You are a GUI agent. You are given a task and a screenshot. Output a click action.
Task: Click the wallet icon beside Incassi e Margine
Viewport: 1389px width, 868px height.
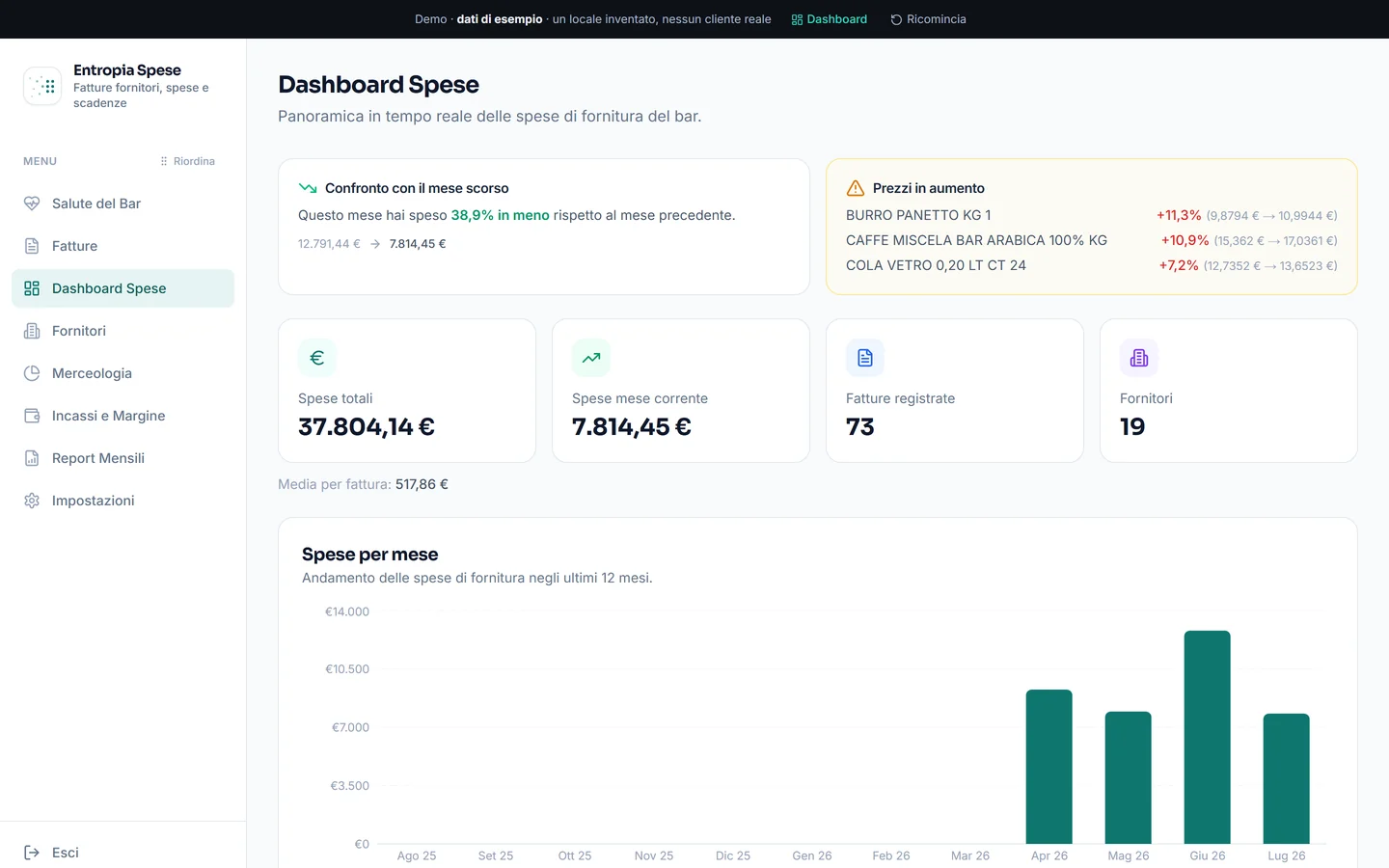pos(32,416)
